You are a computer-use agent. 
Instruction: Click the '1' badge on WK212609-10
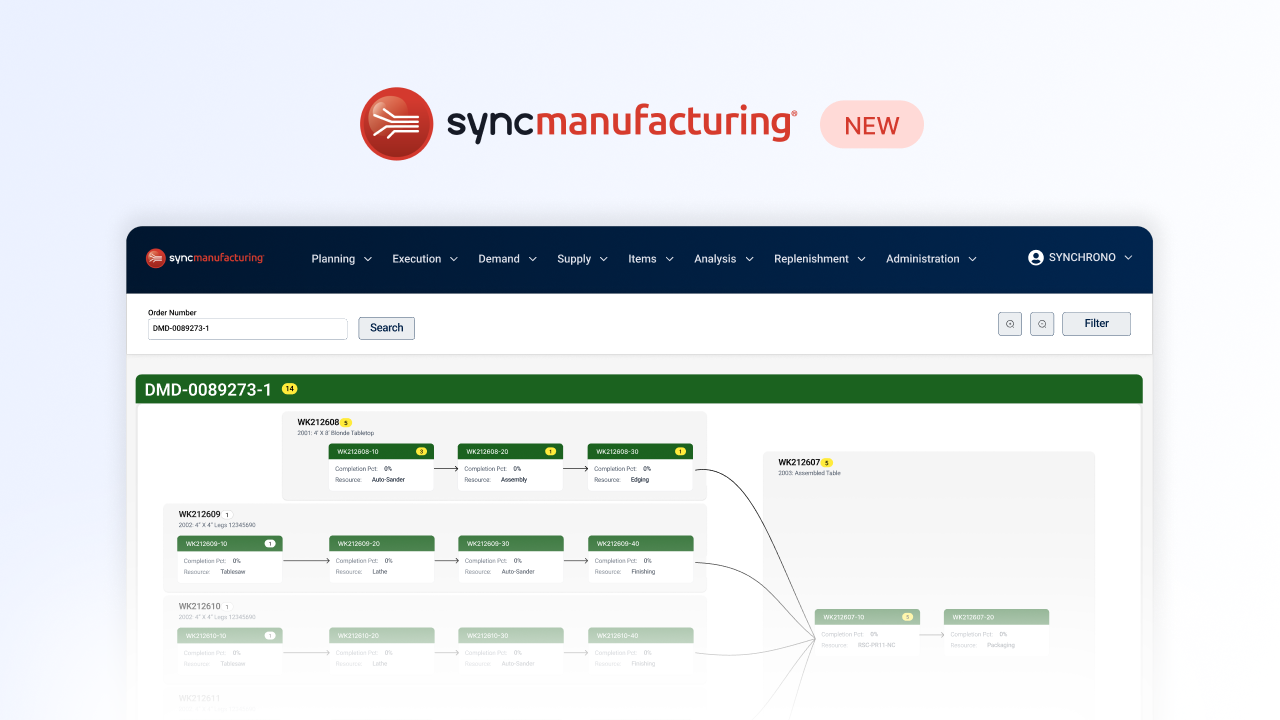click(x=269, y=543)
